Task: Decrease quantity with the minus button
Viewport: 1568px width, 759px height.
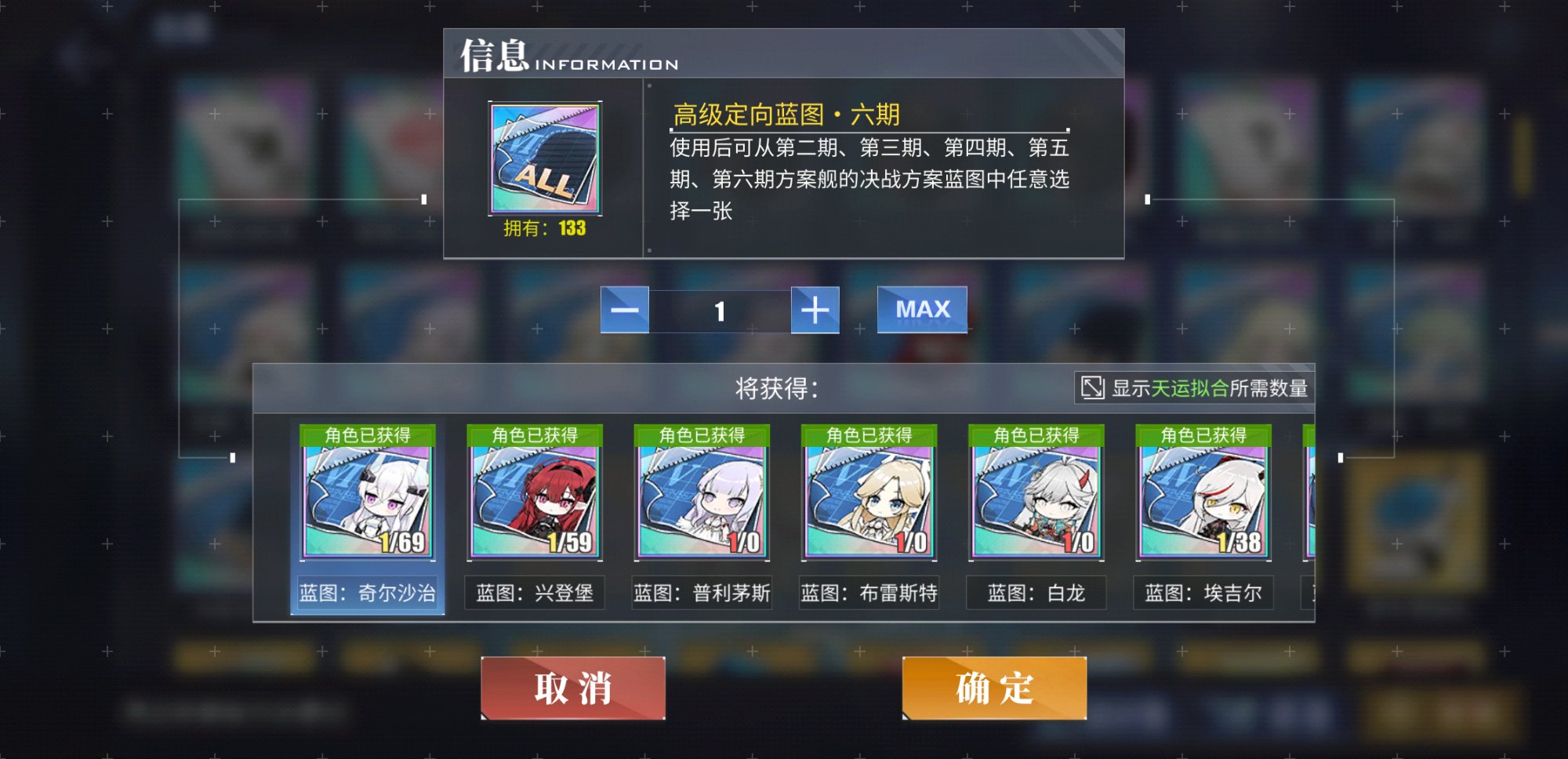Action: point(625,310)
